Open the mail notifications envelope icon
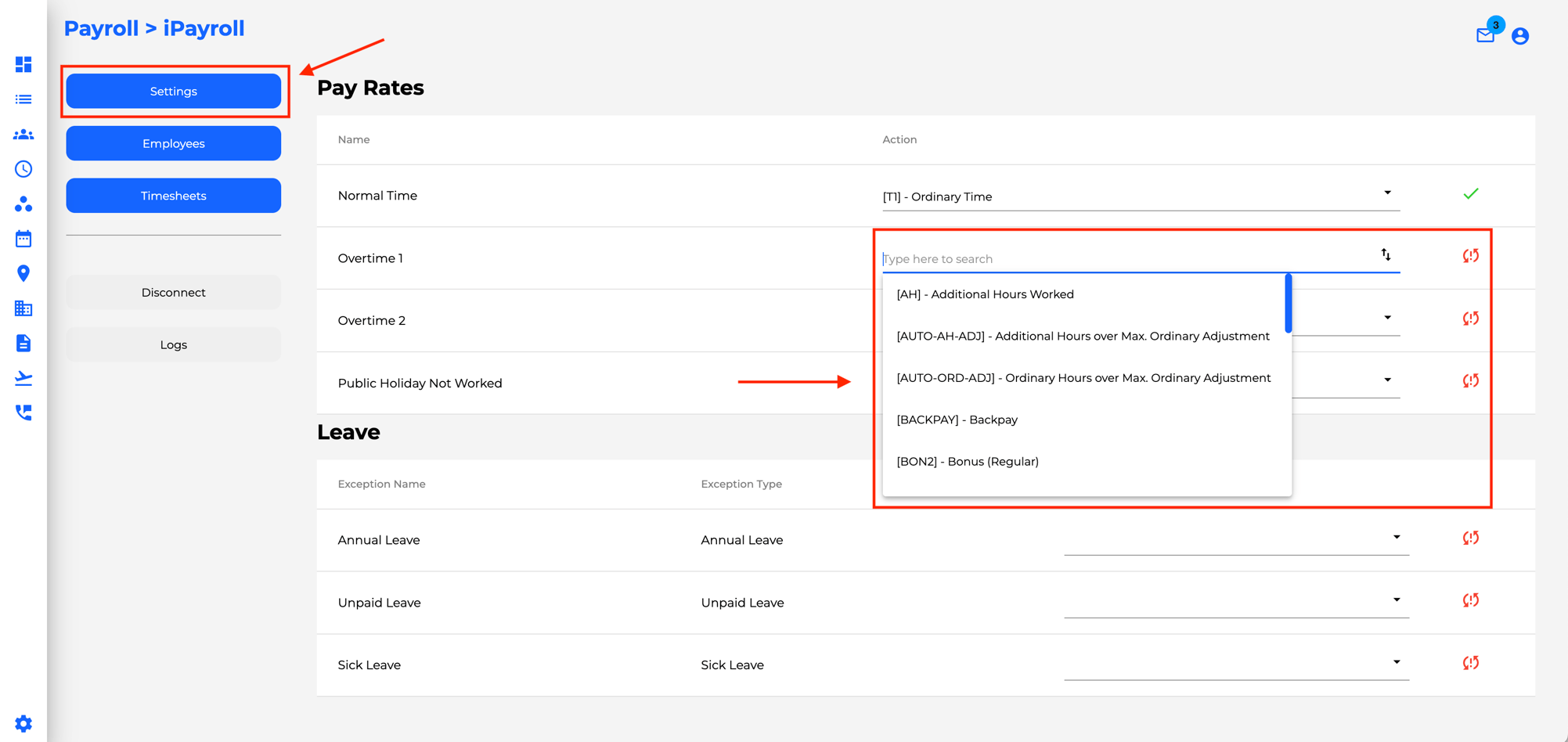The height and width of the screenshot is (742, 1568). (1484, 35)
